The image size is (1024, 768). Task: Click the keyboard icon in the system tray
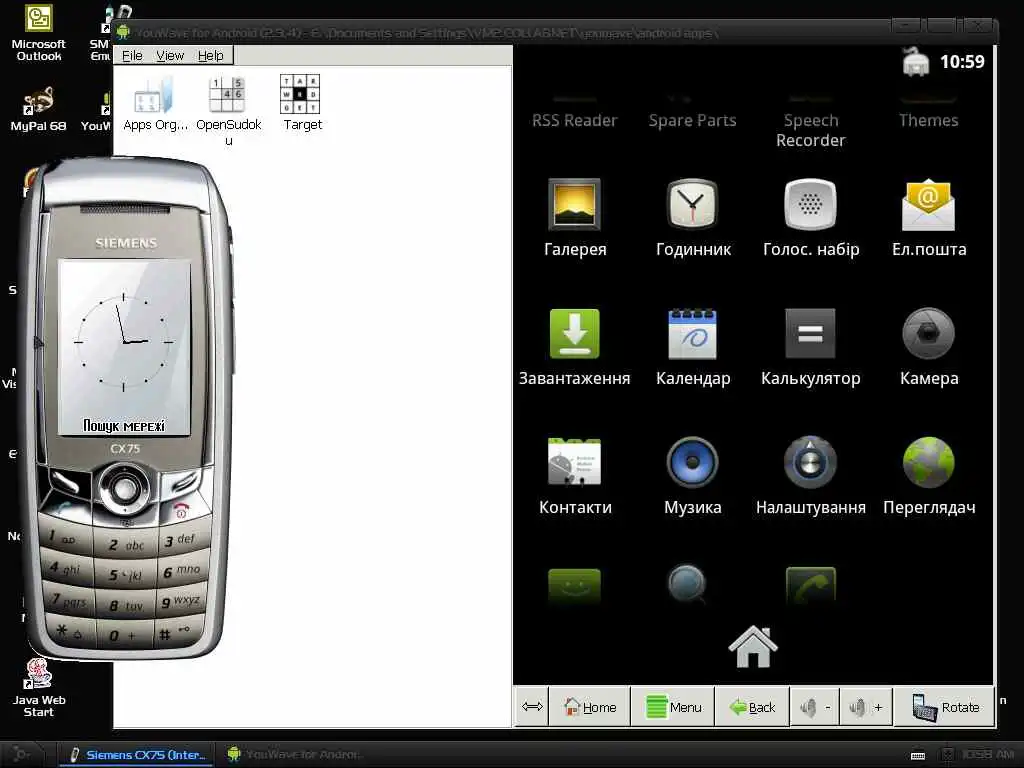coord(918,756)
